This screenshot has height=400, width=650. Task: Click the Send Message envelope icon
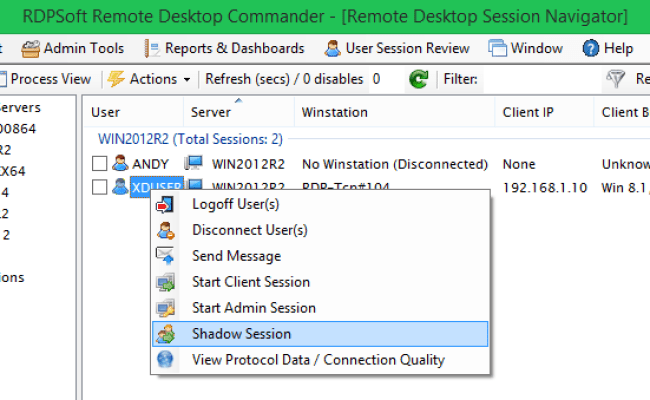click(x=165, y=256)
